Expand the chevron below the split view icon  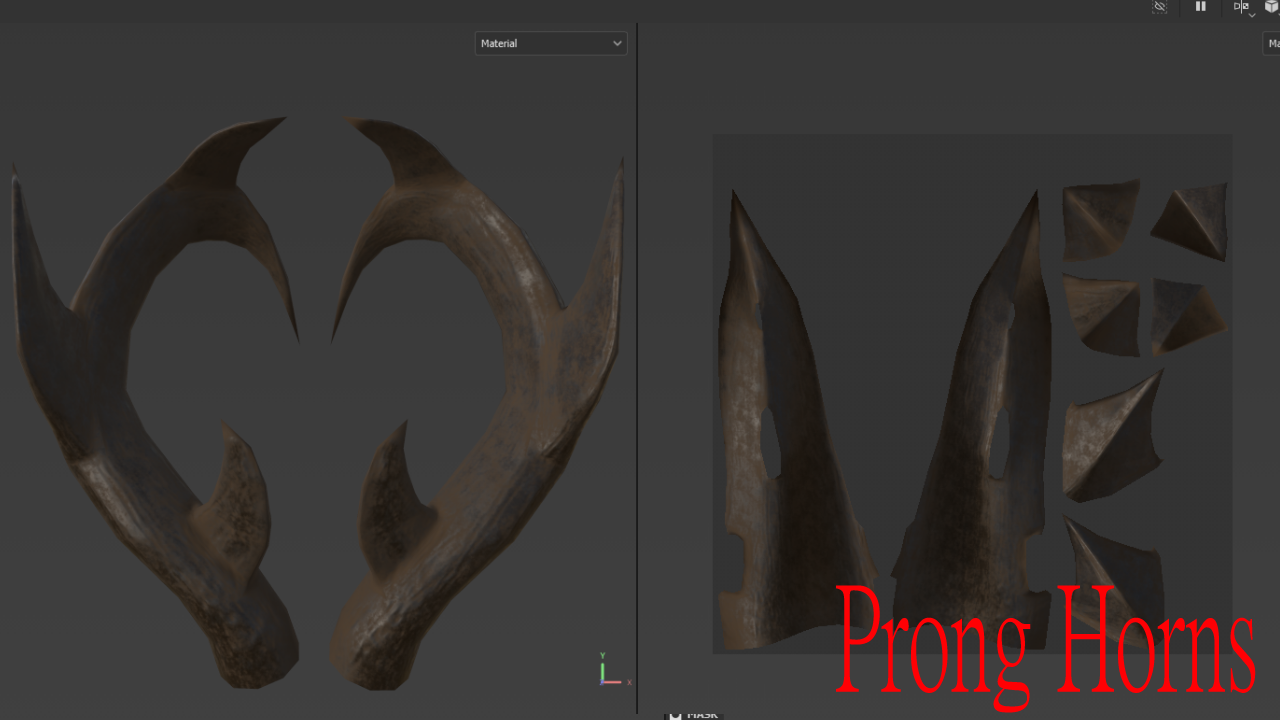point(1252,15)
